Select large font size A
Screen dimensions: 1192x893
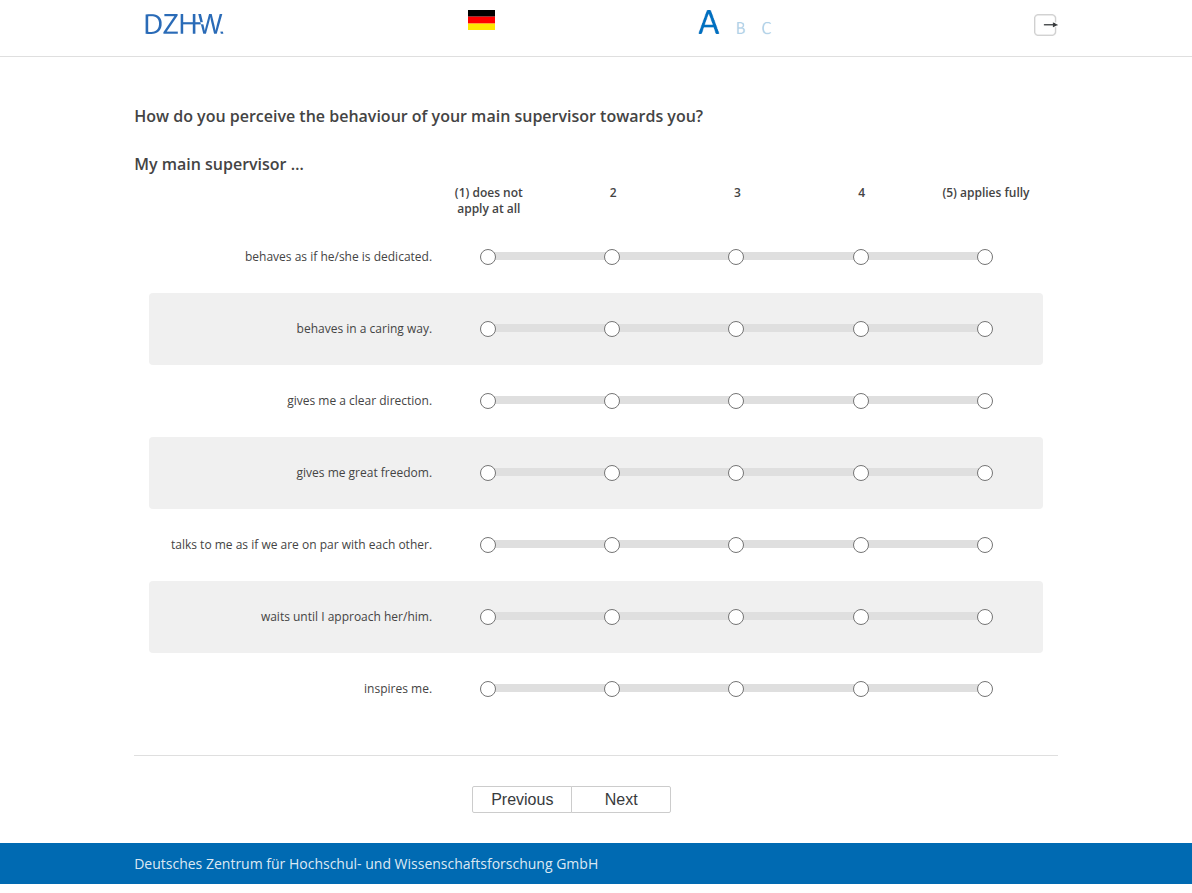pos(709,24)
